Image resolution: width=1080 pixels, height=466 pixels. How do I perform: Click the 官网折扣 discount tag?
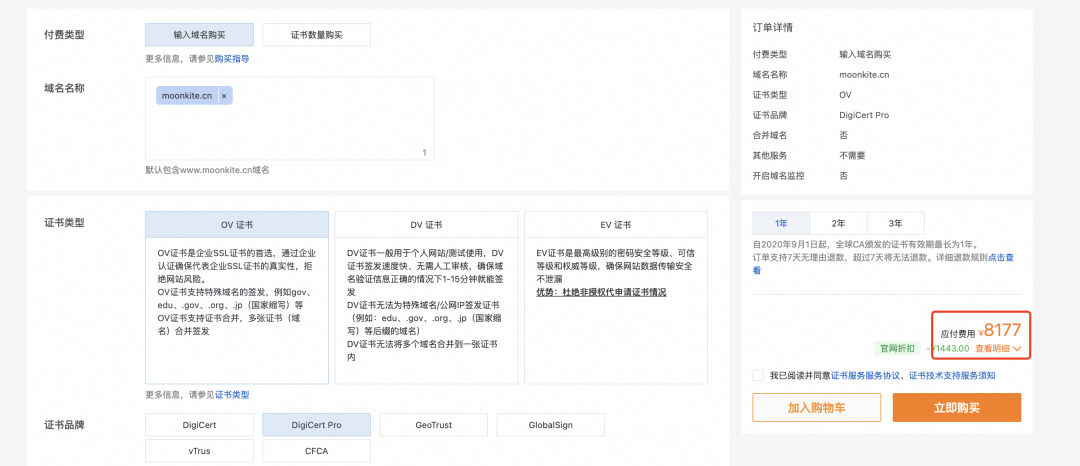point(897,348)
